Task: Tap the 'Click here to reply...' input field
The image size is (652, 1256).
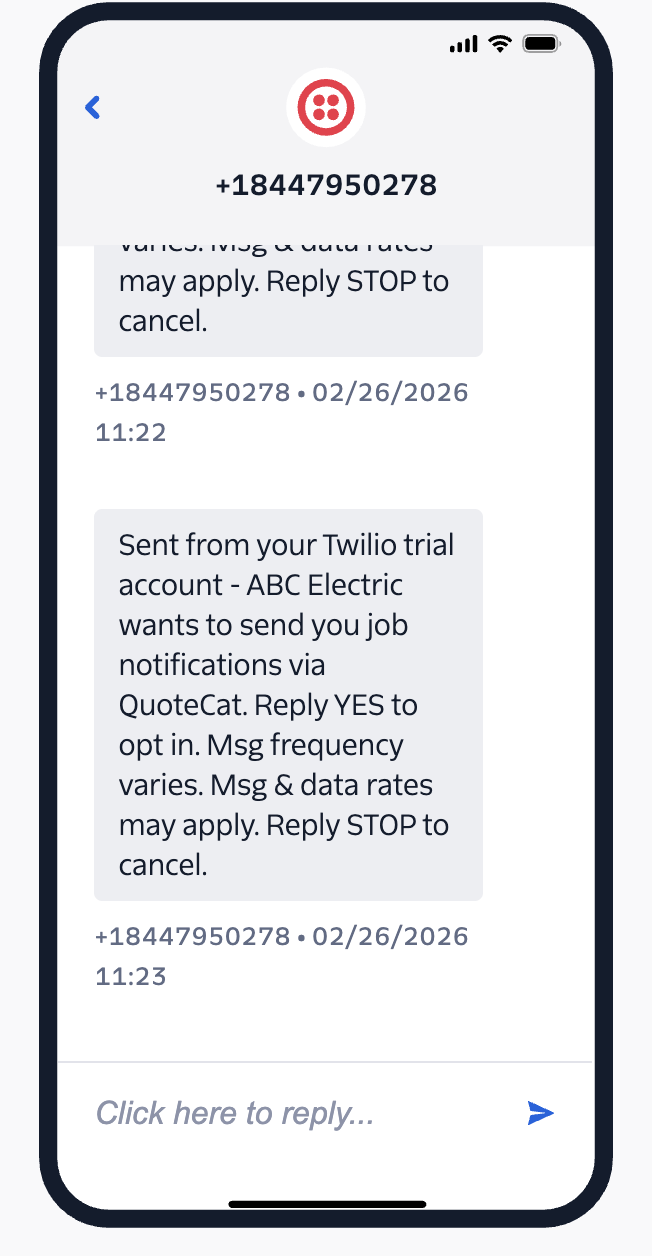Action: tap(235, 1113)
